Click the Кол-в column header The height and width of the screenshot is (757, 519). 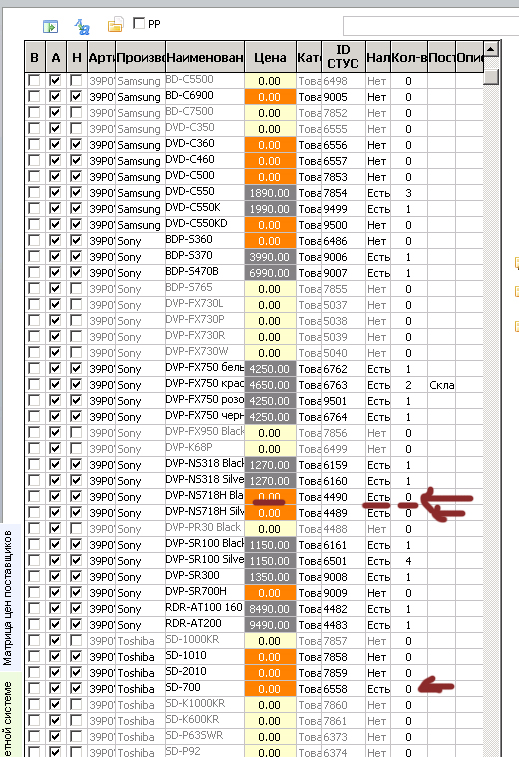[x=409, y=57]
